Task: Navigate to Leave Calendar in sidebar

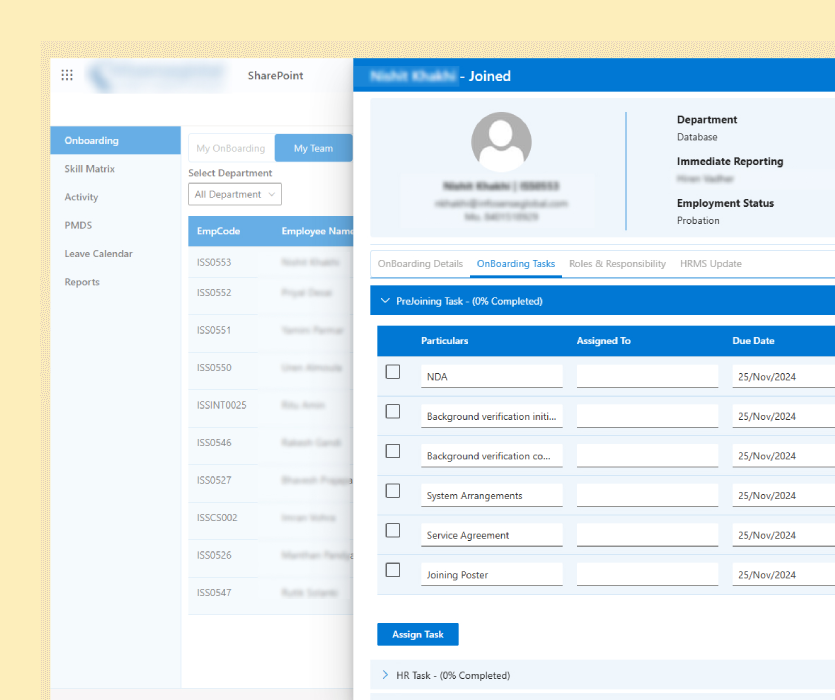Action: 98,254
